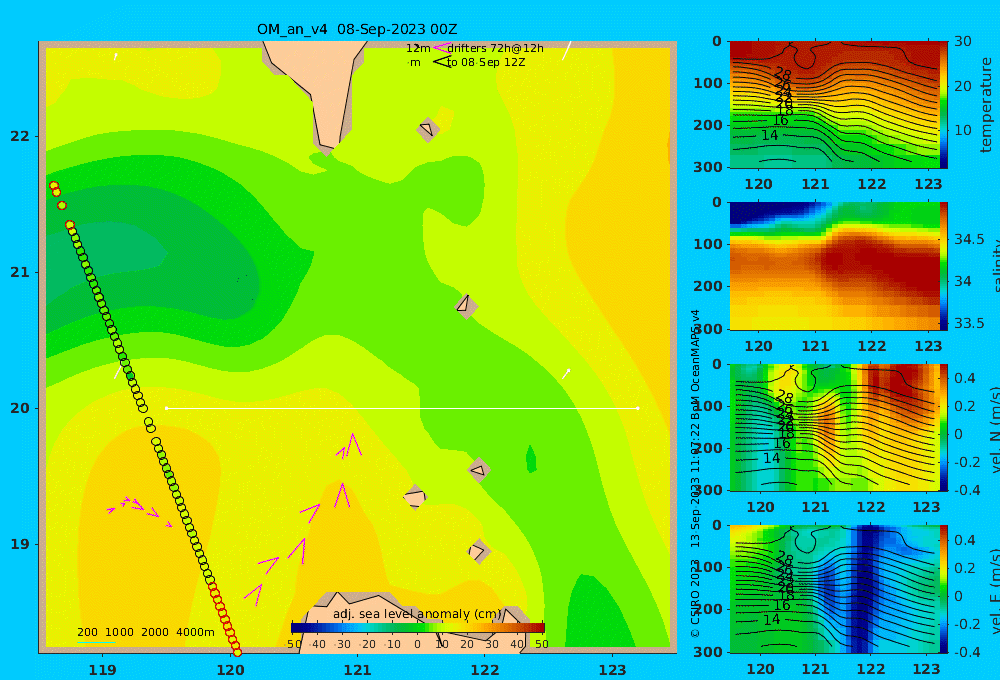Click the vertical "© CSIRO 2023" copyright text
Screen dimensions: 1000x680
[x=695, y=598]
